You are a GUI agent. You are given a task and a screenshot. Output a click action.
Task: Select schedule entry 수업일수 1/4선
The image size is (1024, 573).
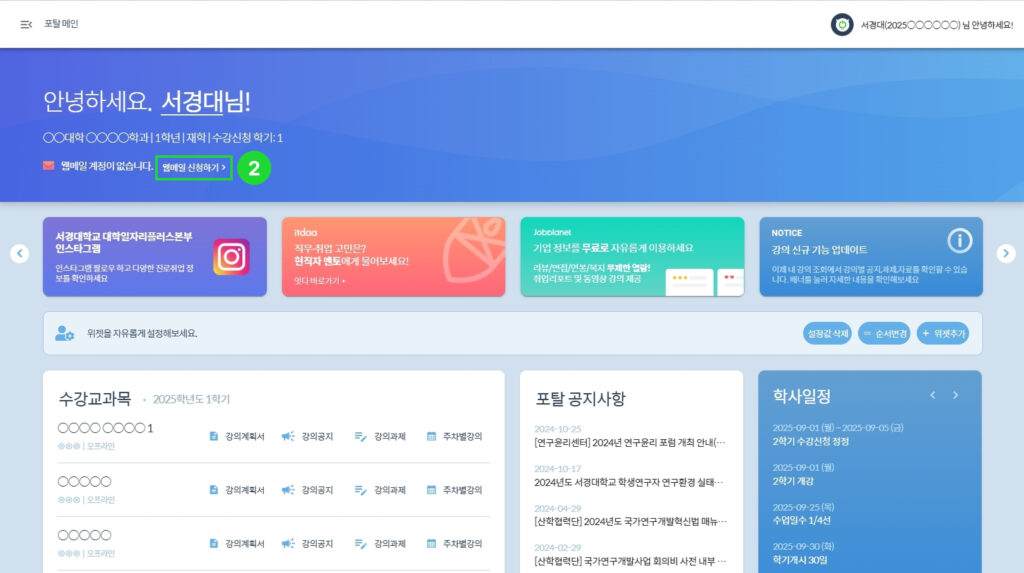click(x=801, y=521)
